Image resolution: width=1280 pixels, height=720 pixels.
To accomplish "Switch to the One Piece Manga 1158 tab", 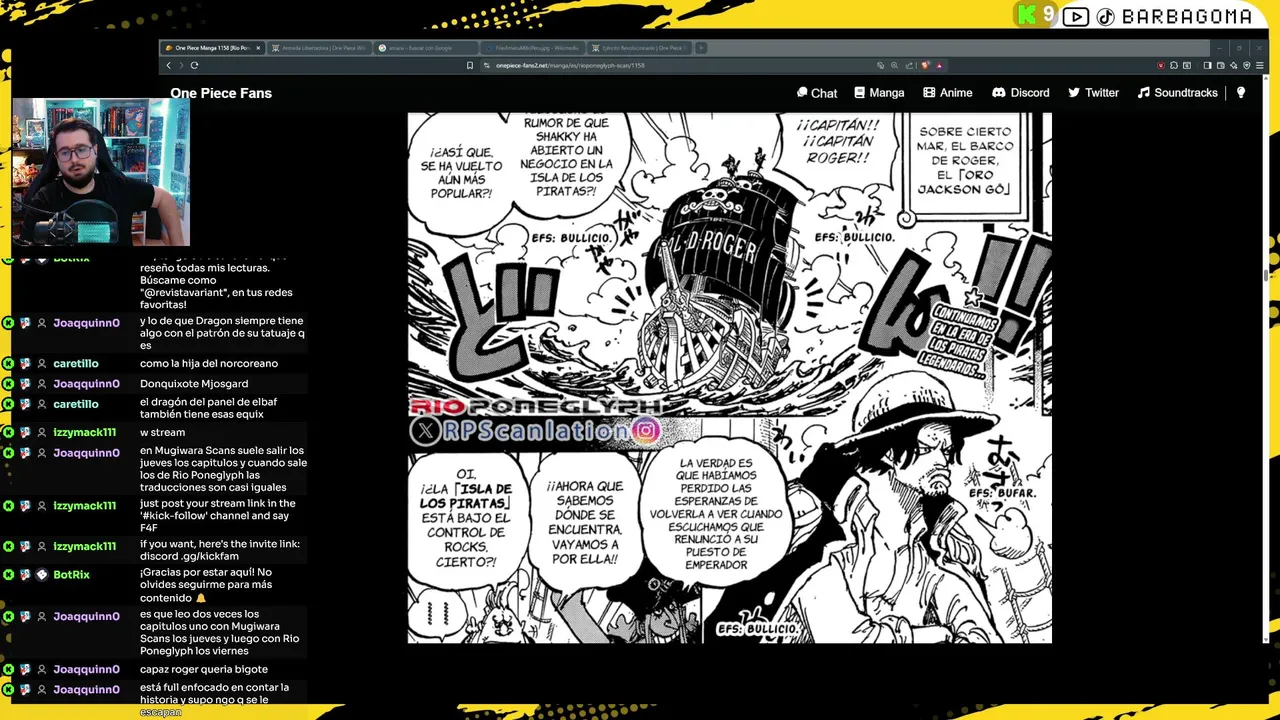I will pyautogui.click(x=212, y=47).
